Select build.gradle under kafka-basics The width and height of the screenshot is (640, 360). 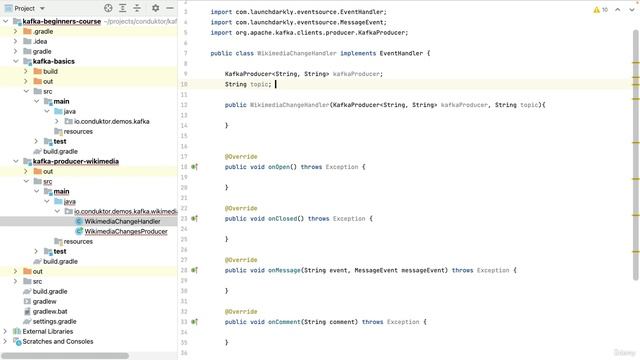(60, 151)
